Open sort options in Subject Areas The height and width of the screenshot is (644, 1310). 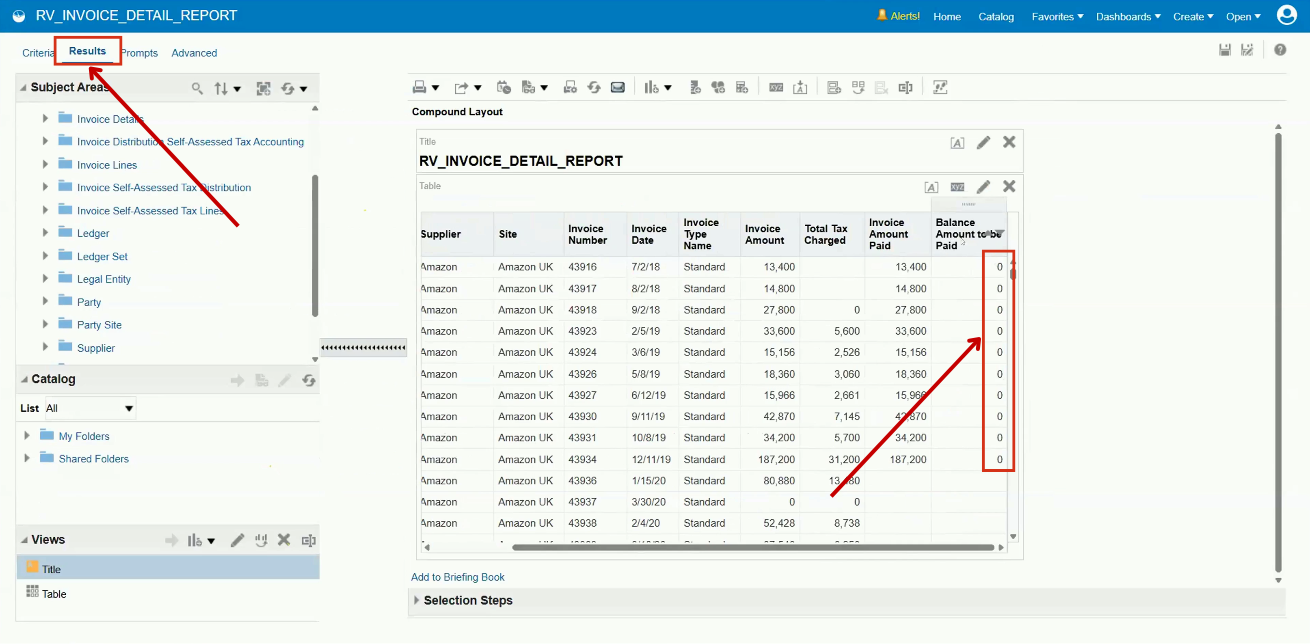pyautogui.click(x=222, y=87)
